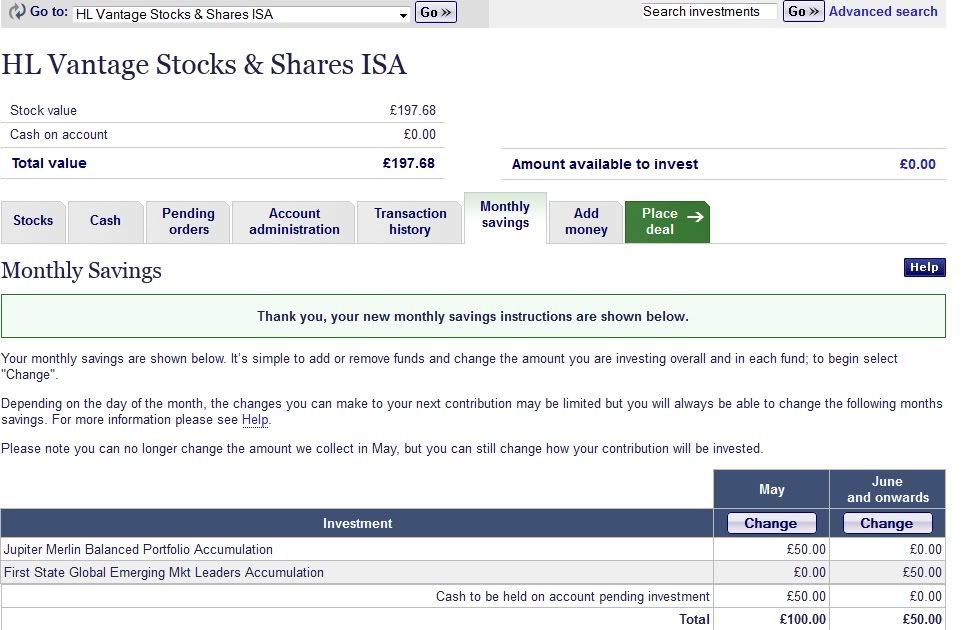Switch to the Cash tab
Viewport: 965px width, 630px height.
(105, 221)
